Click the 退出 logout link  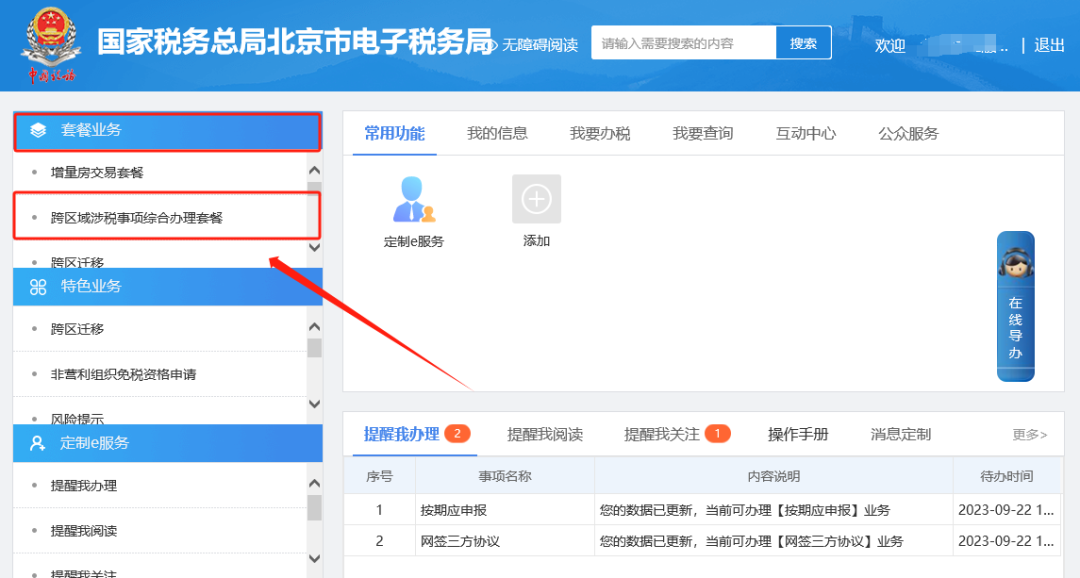click(1049, 45)
